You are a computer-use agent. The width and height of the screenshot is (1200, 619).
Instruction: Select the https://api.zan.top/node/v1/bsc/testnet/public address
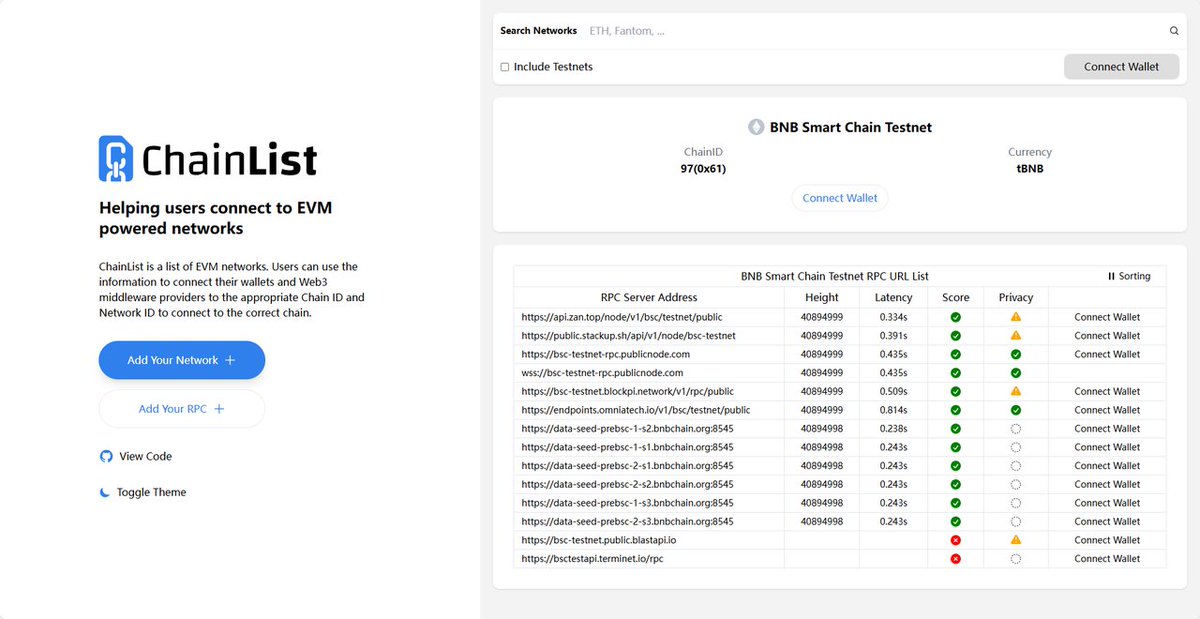point(621,317)
